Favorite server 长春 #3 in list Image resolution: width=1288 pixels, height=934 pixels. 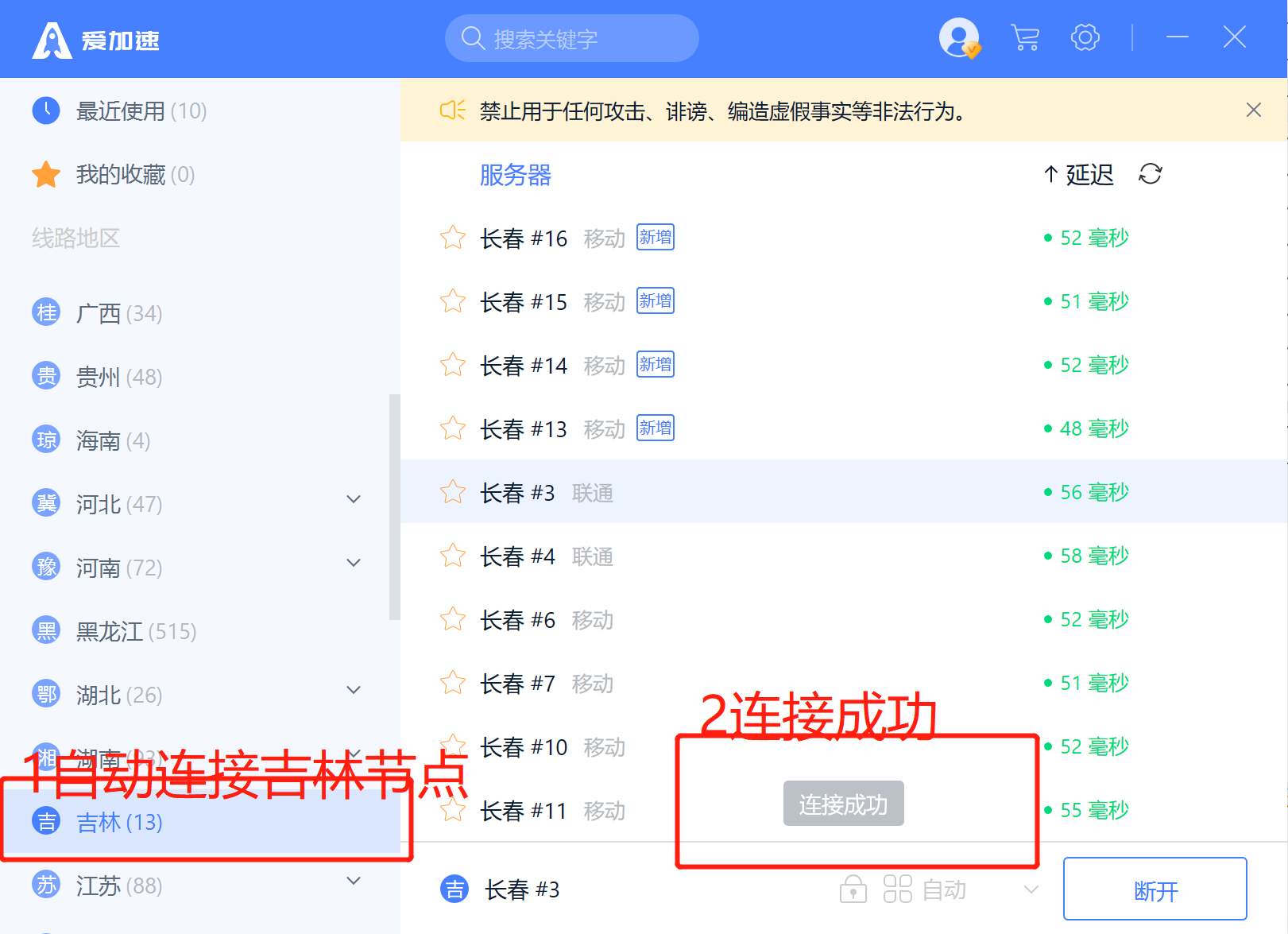pyautogui.click(x=453, y=492)
